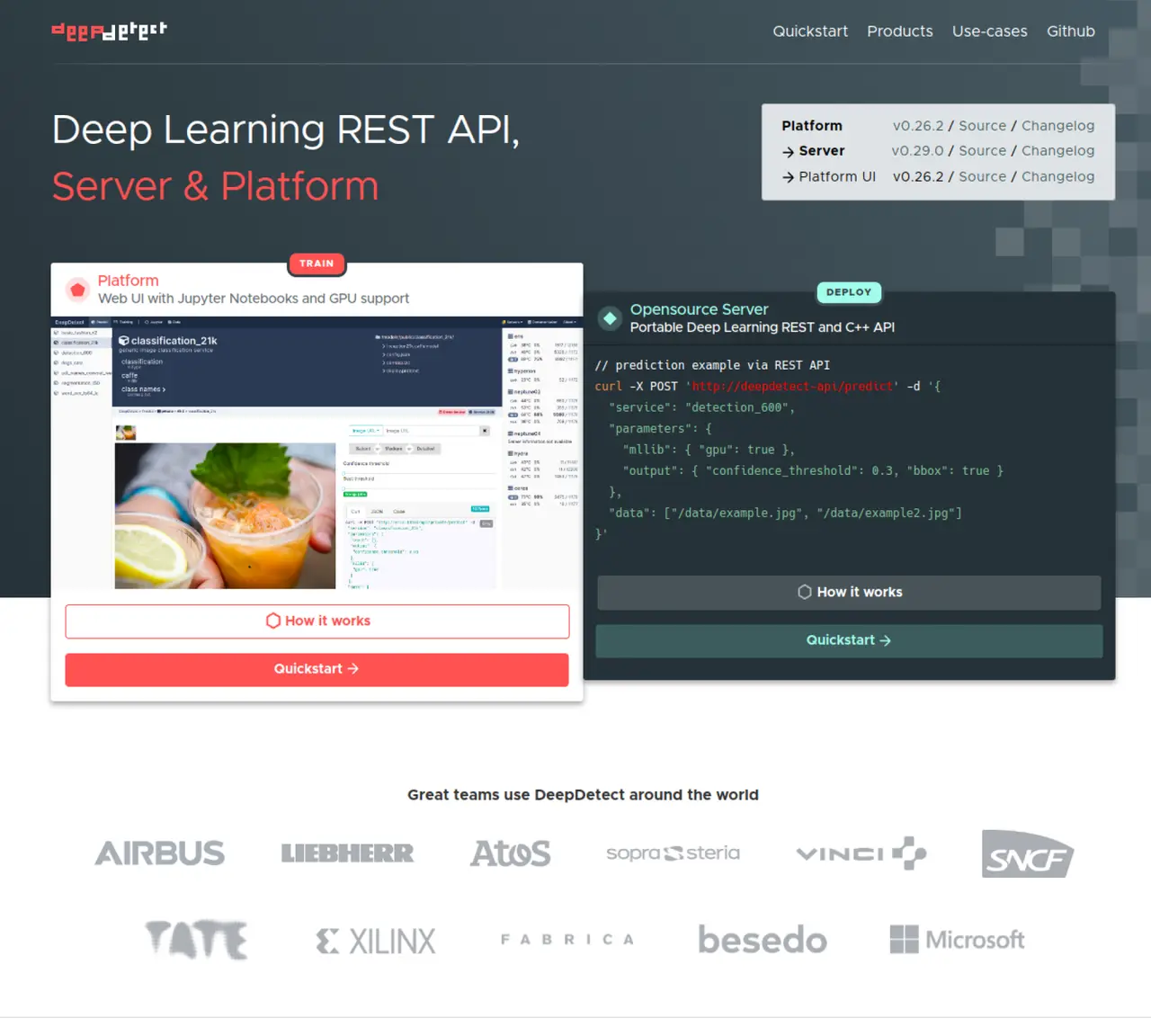The height and width of the screenshot is (1036, 1151).
Task: Click the Sopra Steria logo
Action: pyautogui.click(x=673, y=853)
